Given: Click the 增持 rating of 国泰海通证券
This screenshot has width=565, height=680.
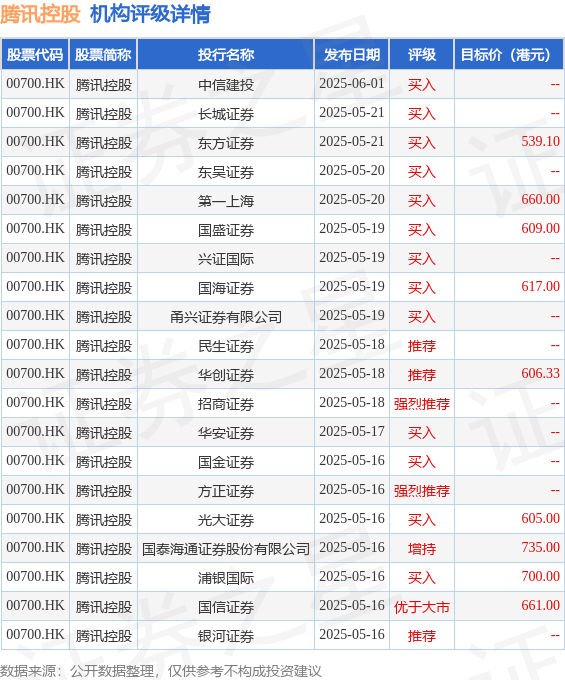Looking at the screenshot, I should point(421,549).
